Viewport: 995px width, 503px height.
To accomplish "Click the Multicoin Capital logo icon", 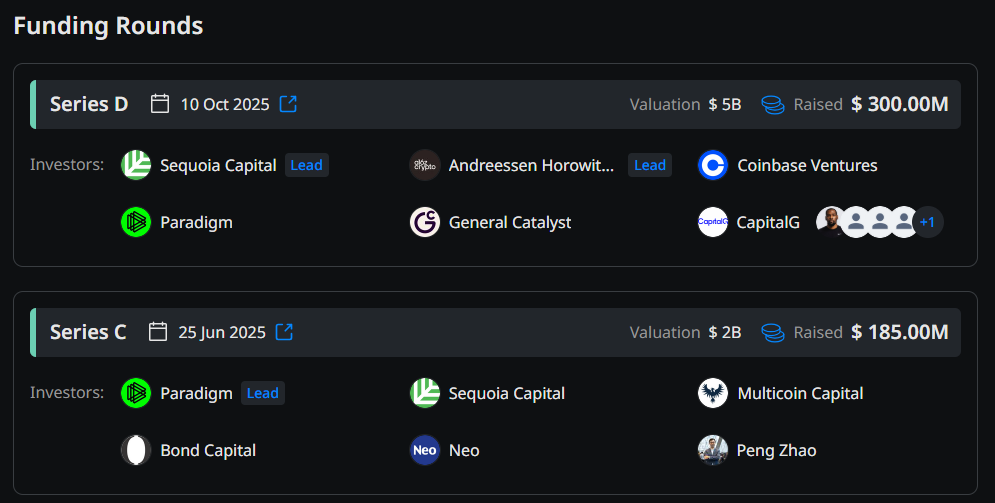I will (x=713, y=393).
